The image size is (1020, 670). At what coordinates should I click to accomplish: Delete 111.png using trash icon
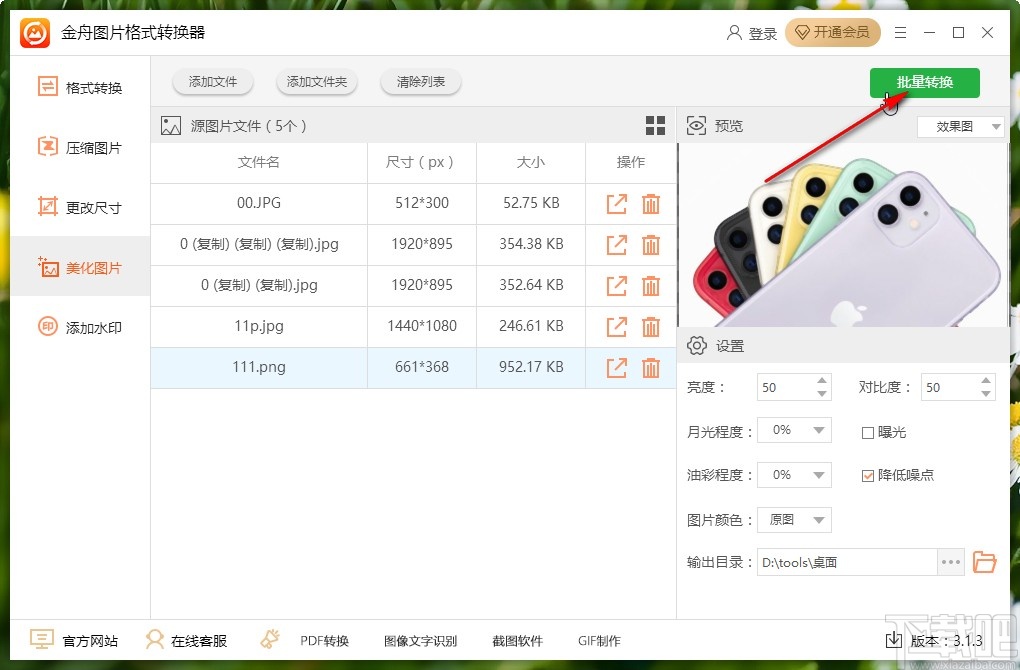pos(651,368)
